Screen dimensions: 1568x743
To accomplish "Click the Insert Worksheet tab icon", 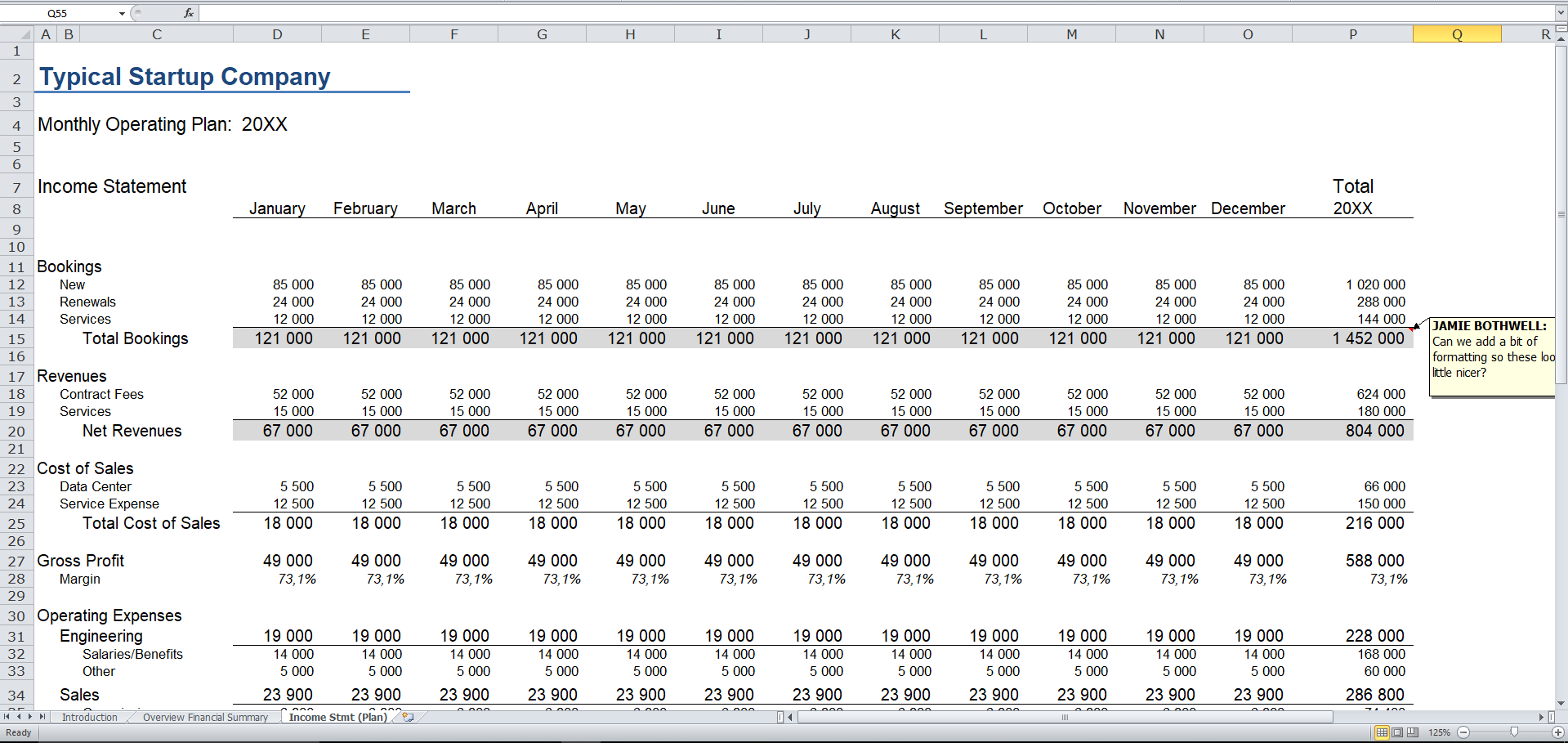I will (407, 717).
